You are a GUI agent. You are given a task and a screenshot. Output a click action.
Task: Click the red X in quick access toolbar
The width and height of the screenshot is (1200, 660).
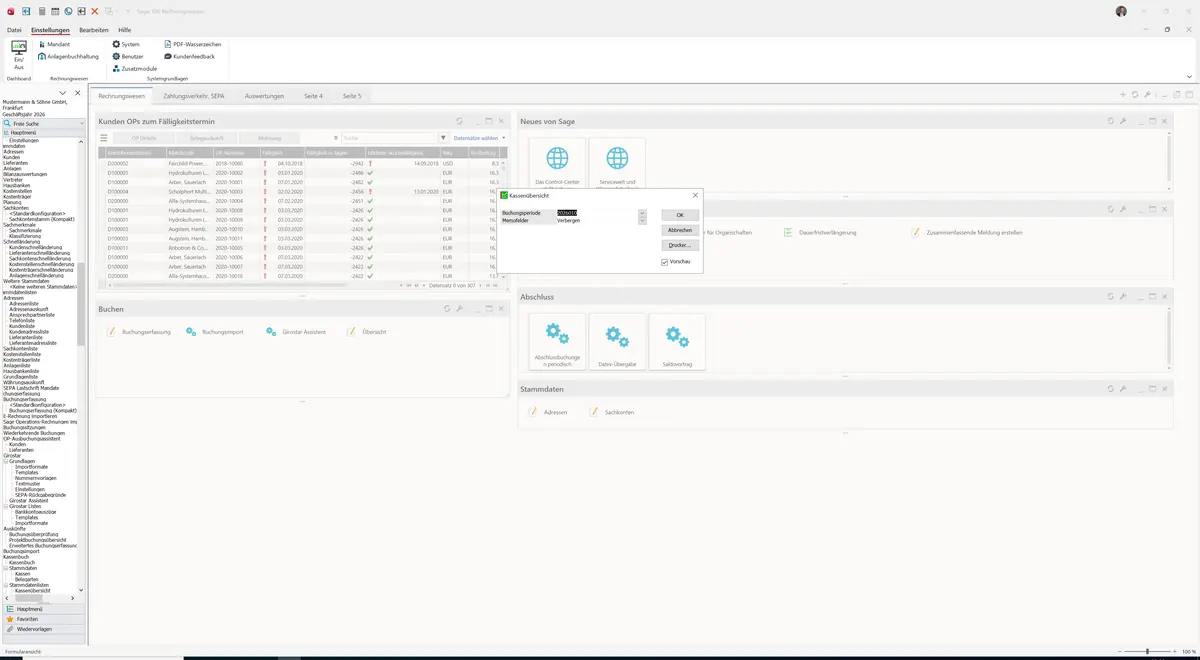pos(94,11)
